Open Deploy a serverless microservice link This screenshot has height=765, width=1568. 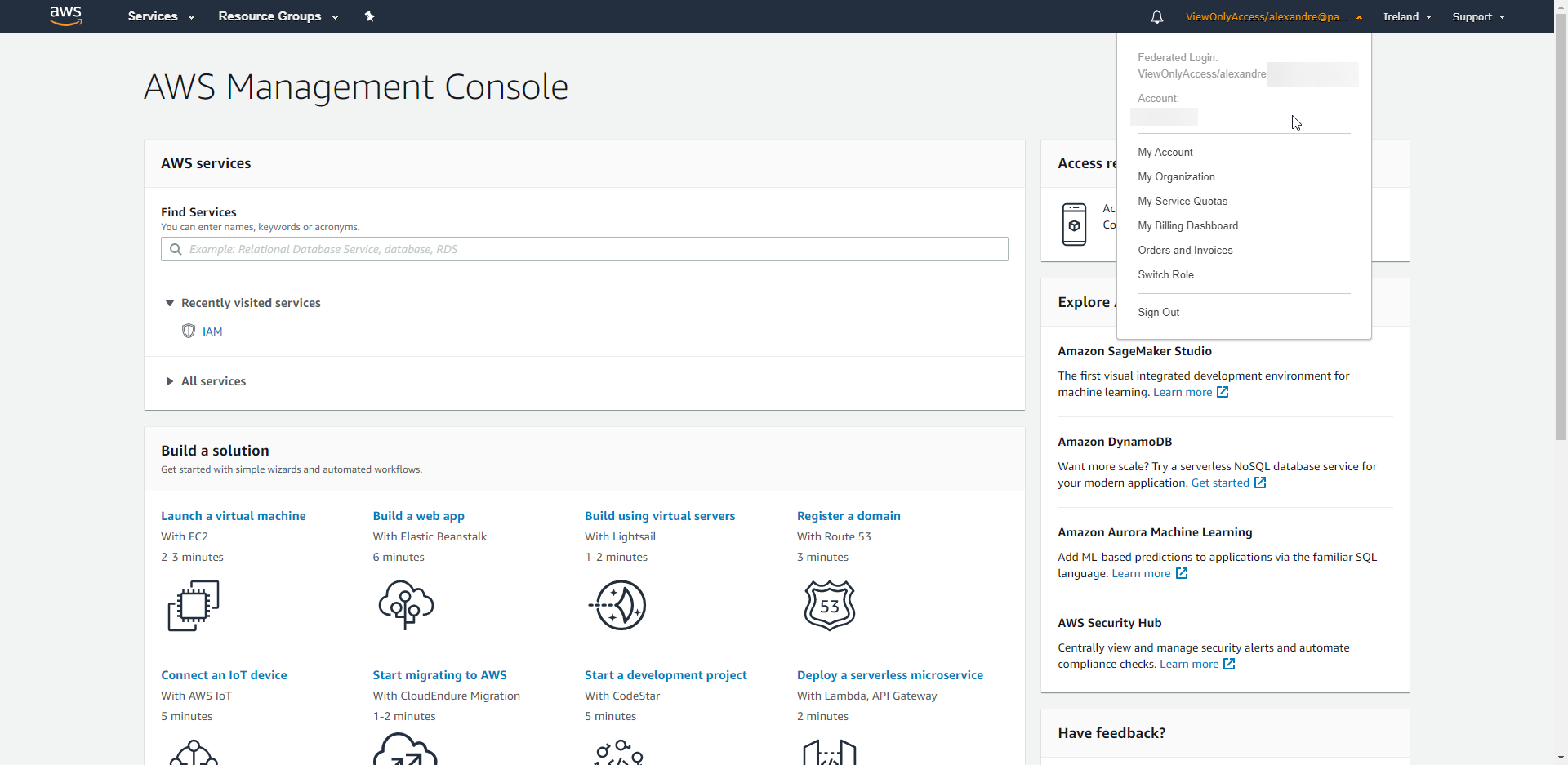pyautogui.click(x=890, y=675)
